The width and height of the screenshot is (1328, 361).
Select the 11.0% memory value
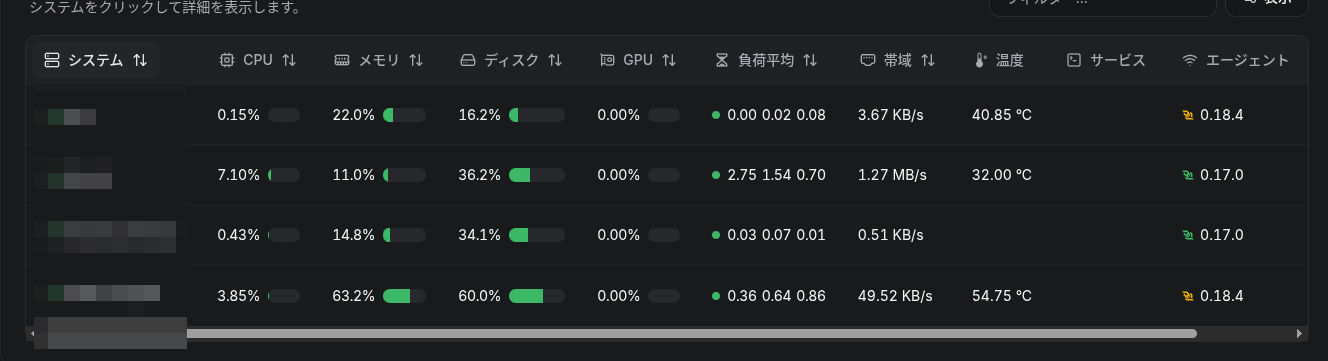354,175
